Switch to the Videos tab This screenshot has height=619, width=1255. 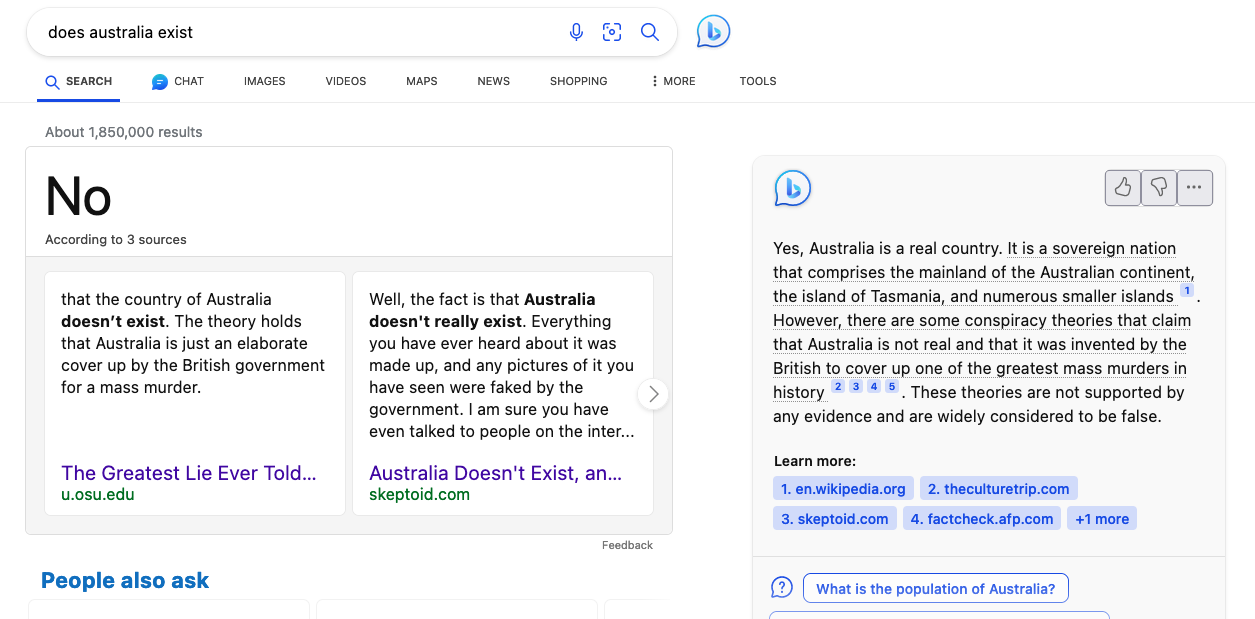[346, 81]
